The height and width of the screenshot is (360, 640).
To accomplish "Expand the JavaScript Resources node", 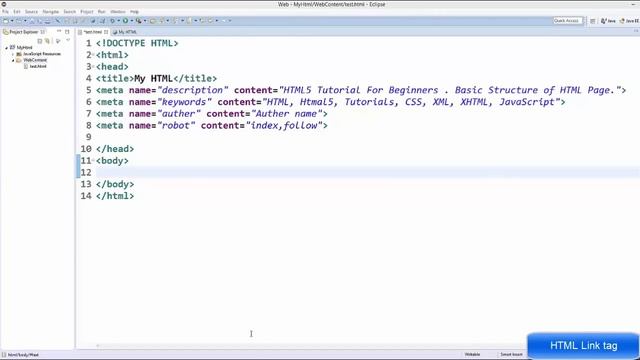I will click(13, 54).
